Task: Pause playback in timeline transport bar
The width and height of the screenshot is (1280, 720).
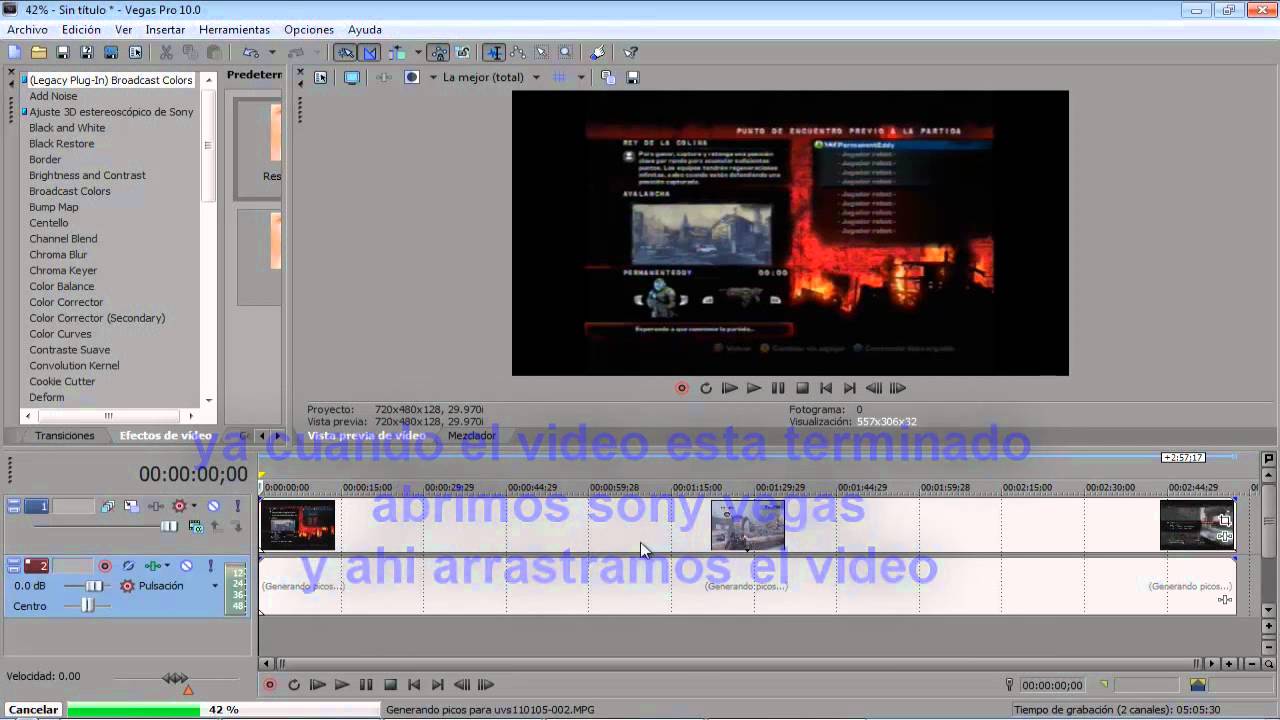Action: pyautogui.click(x=366, y=685)
